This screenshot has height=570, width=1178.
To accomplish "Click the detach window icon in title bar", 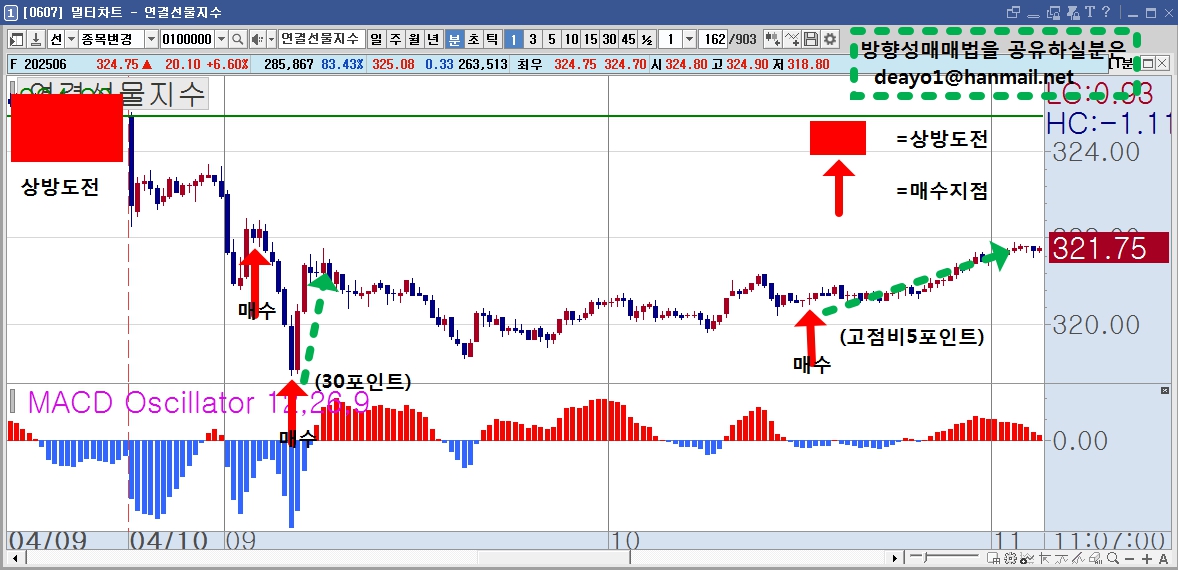I will click(x=1013, y=13).
